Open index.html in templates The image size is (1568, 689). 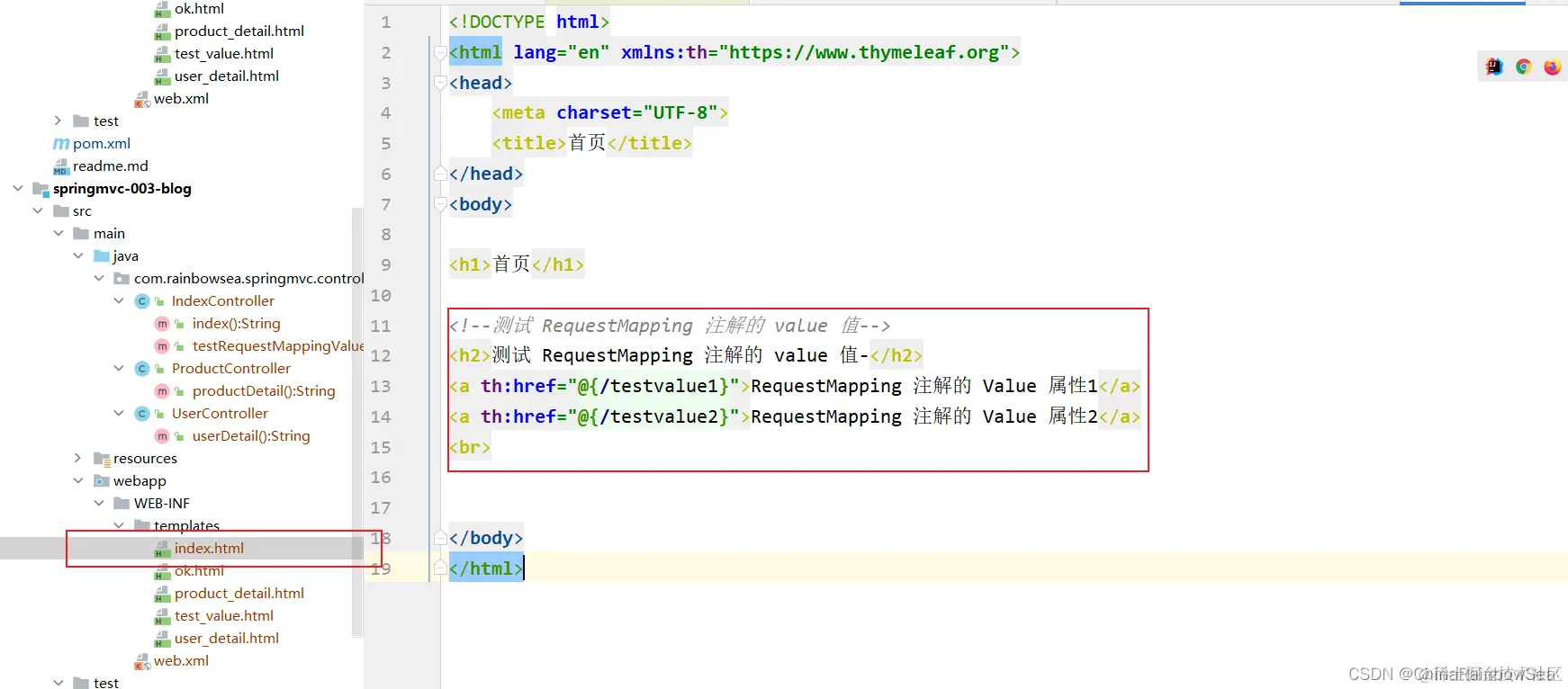pos(209,548)
